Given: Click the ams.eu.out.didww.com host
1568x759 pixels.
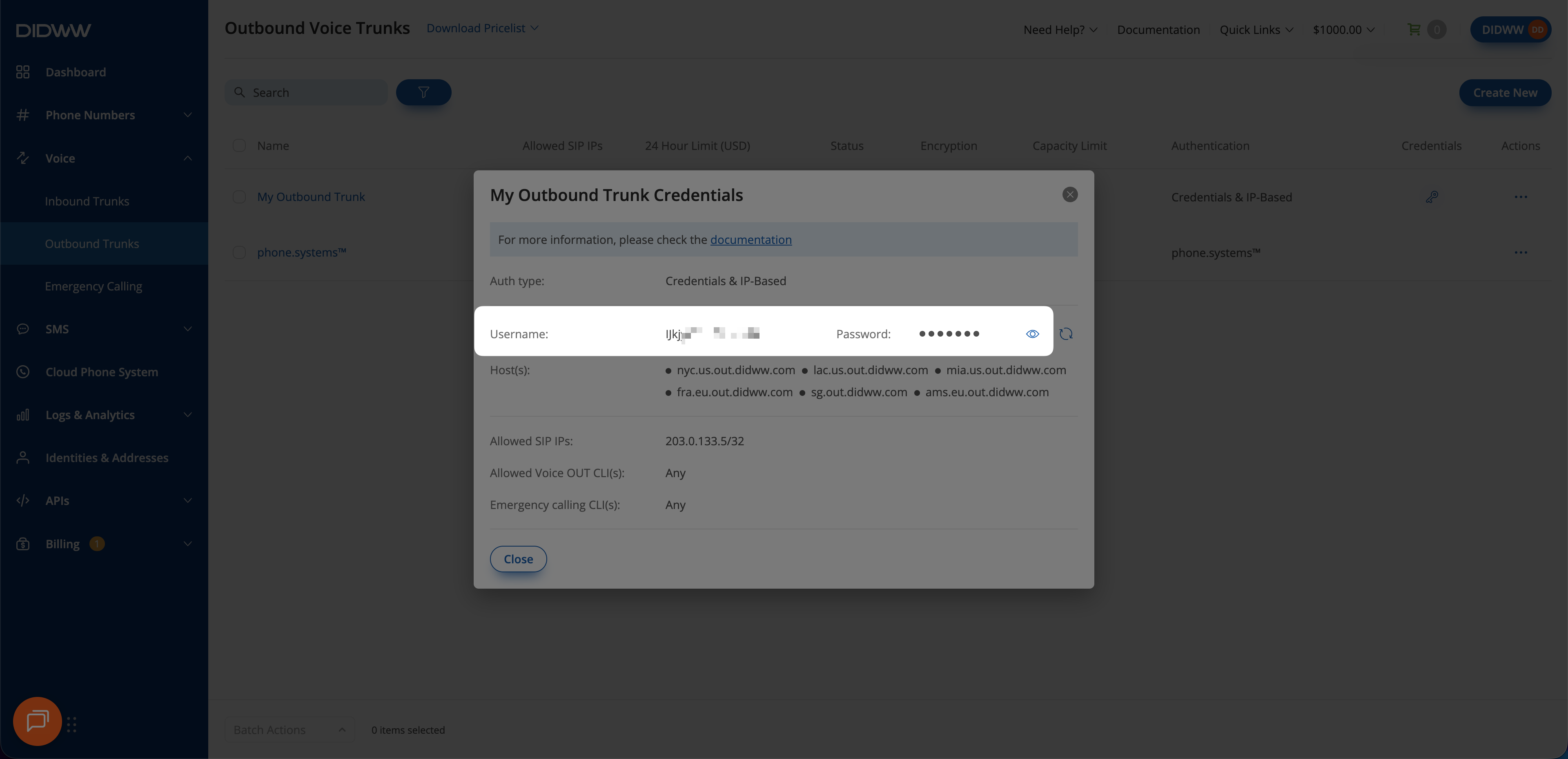Looking at the screenshot, I should 987,392.
